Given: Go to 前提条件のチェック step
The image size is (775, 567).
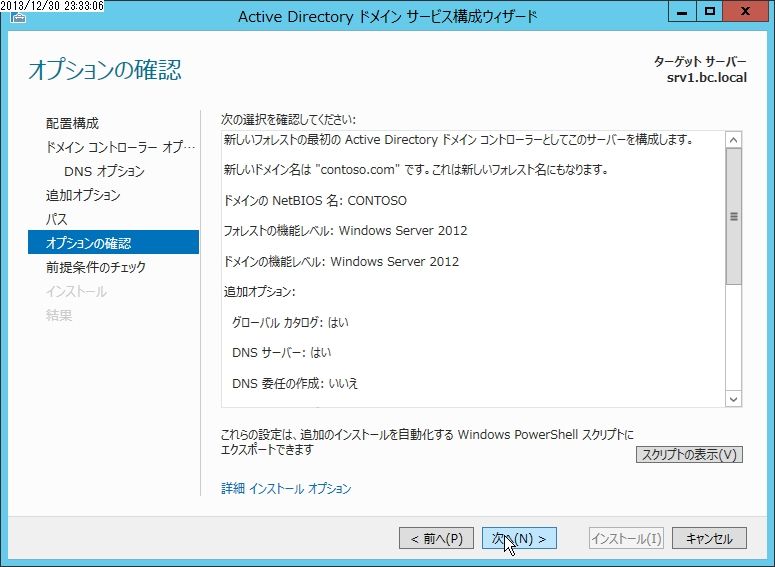Looking at the screenshot, I should [96, 267].
